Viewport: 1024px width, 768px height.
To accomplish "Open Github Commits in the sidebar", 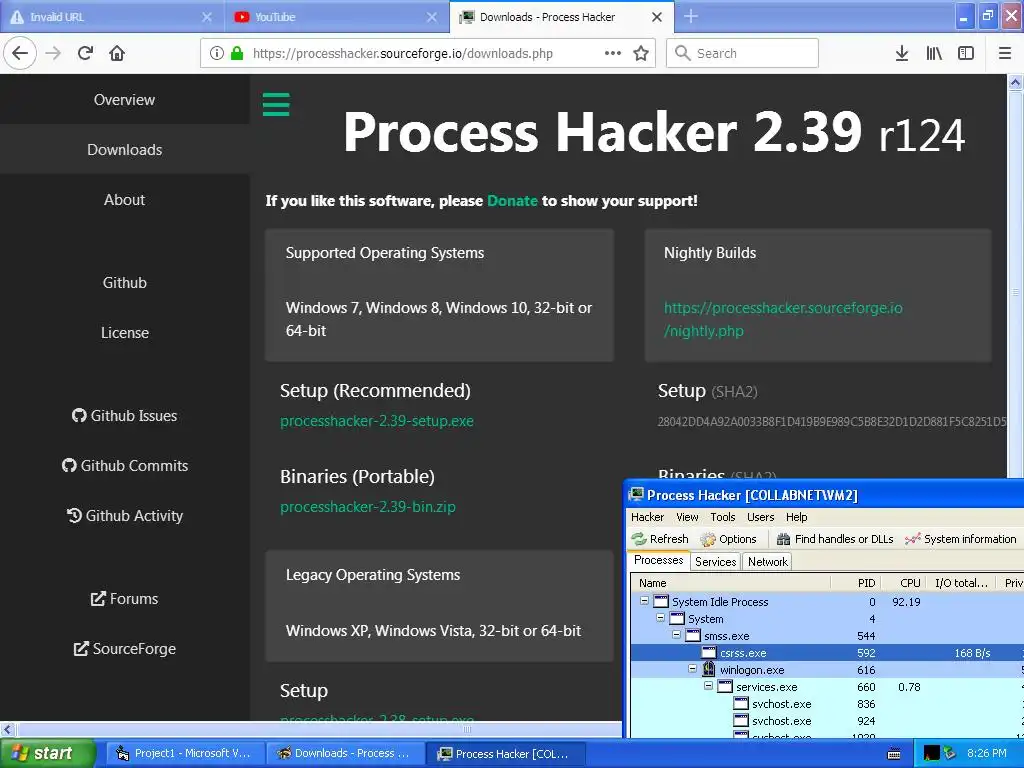I will (124, 466).
